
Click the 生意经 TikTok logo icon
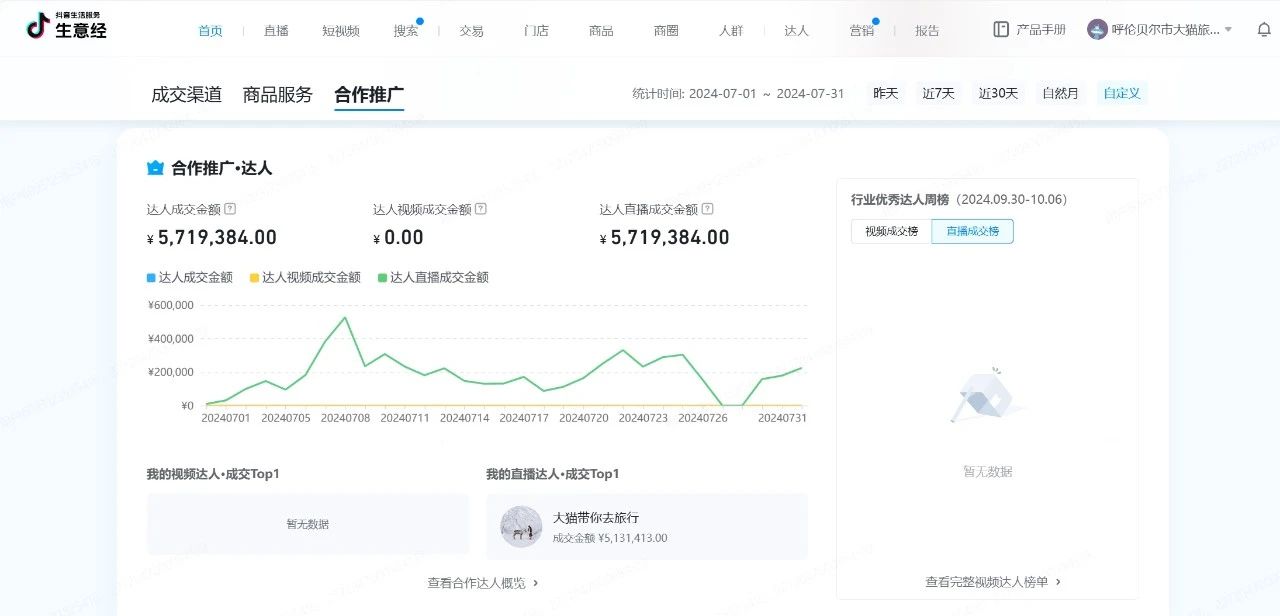coord(38,27)
